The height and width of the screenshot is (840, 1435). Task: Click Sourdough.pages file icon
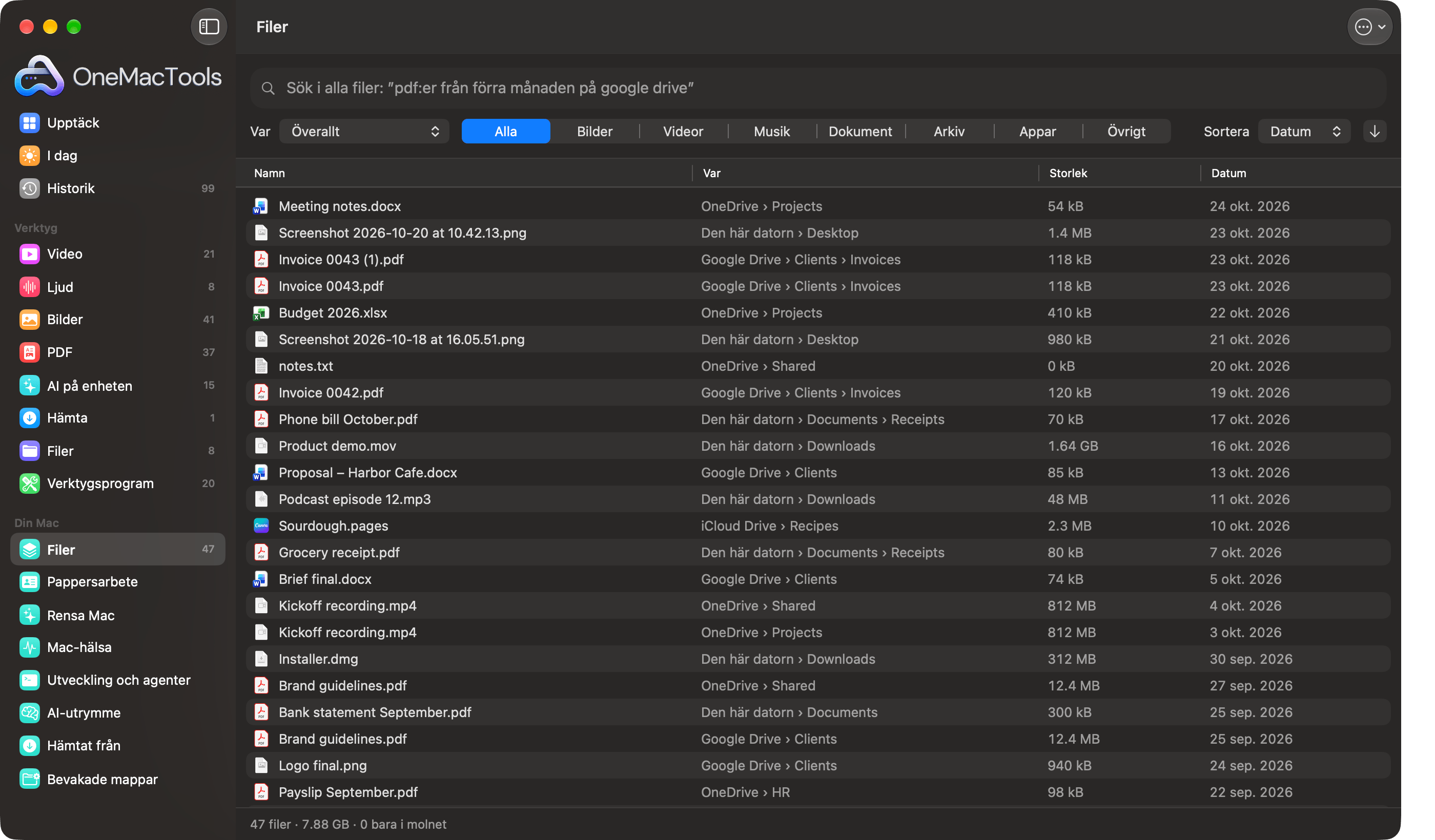[261, 526]
